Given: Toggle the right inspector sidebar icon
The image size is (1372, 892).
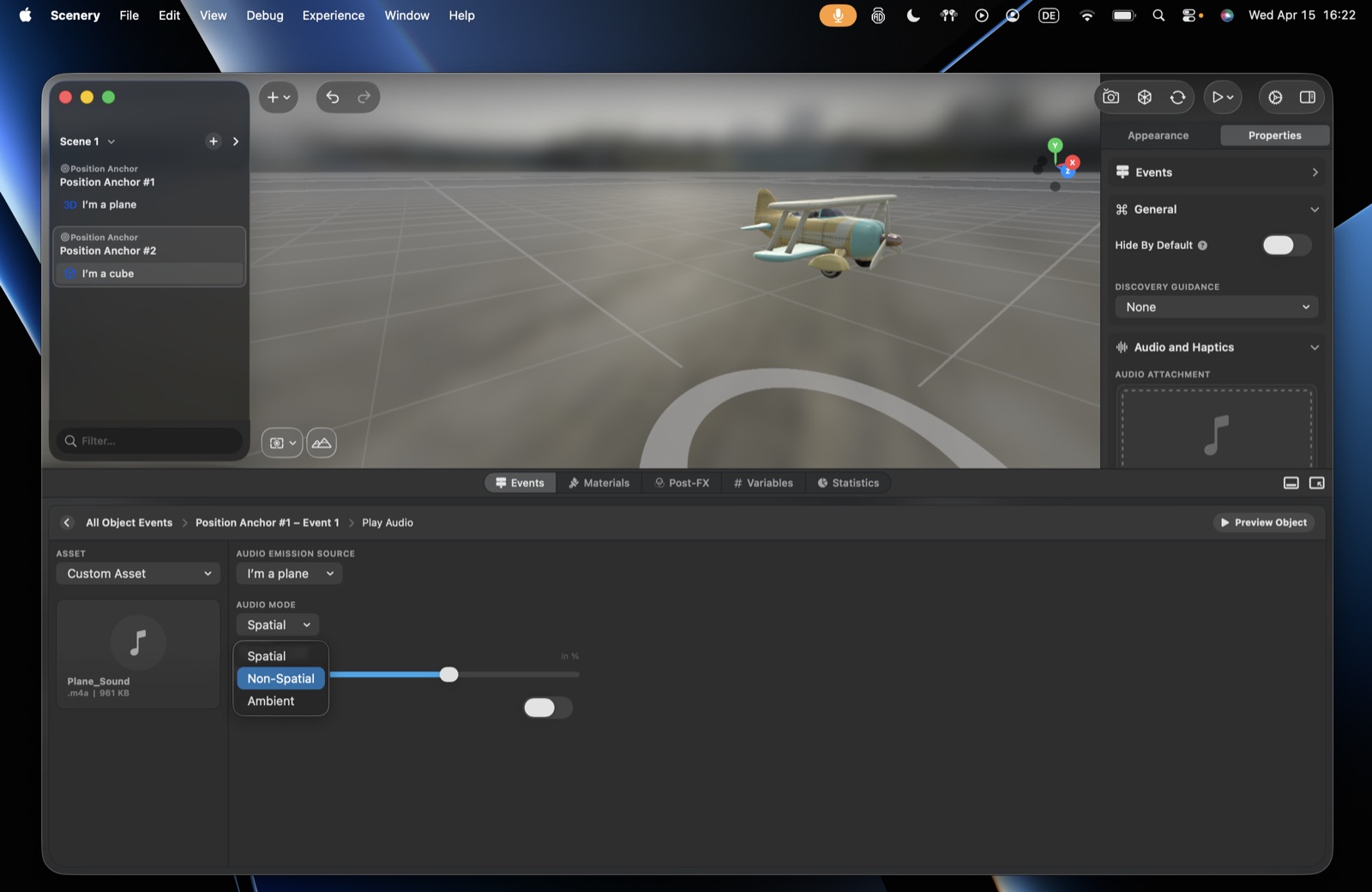Looking at the screenshot, I should pyautogui.click(x=1308, y=98).
